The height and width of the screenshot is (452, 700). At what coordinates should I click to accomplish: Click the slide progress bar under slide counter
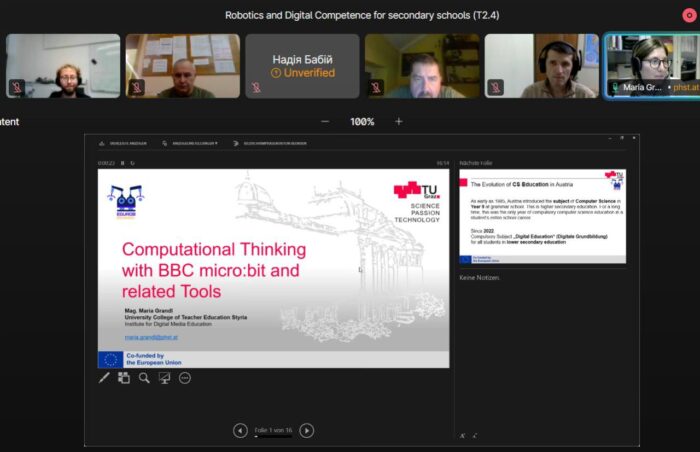tap(273, 437)
